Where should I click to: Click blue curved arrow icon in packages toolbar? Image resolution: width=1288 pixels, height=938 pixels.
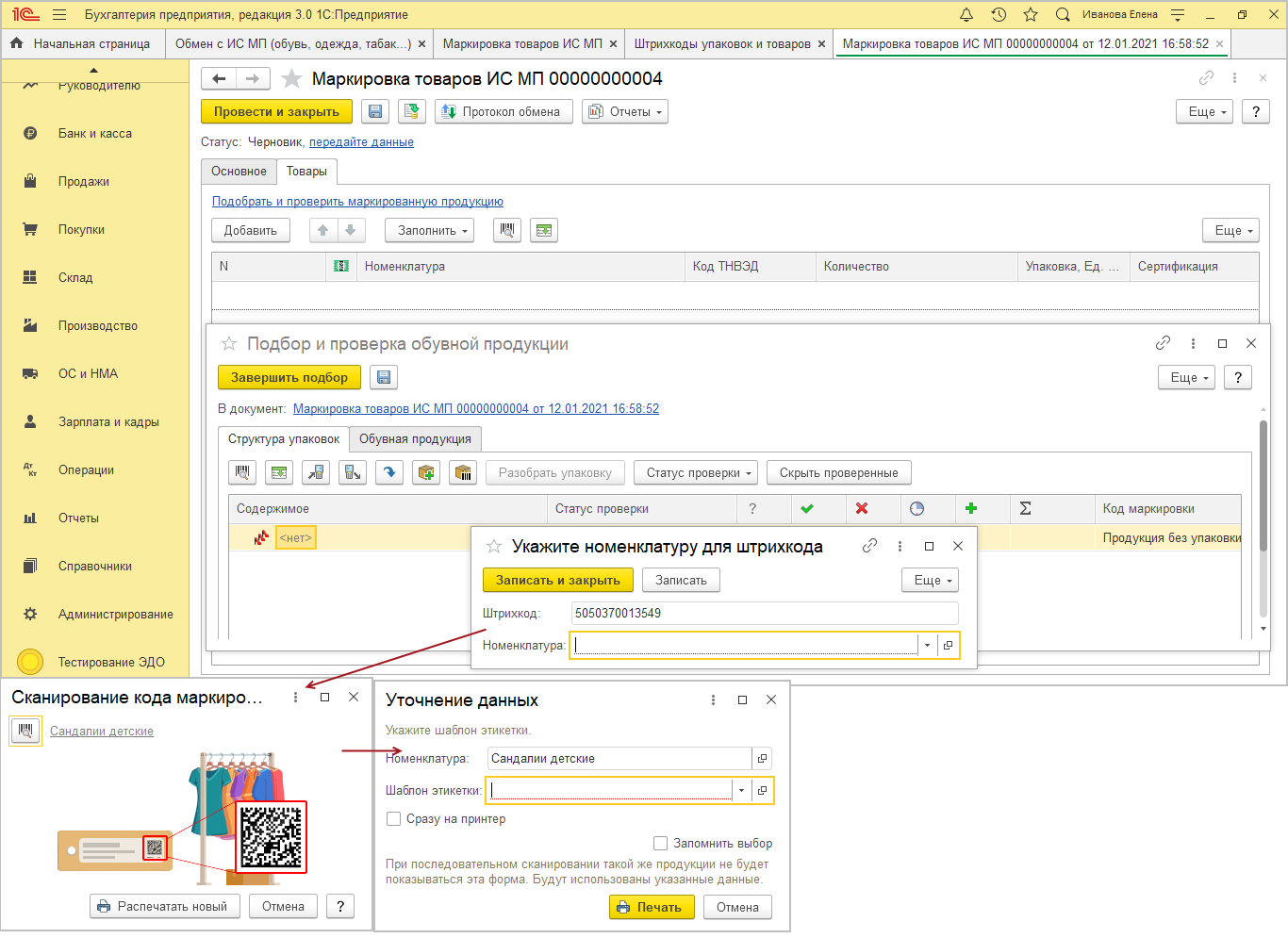(x=389, y=472)
